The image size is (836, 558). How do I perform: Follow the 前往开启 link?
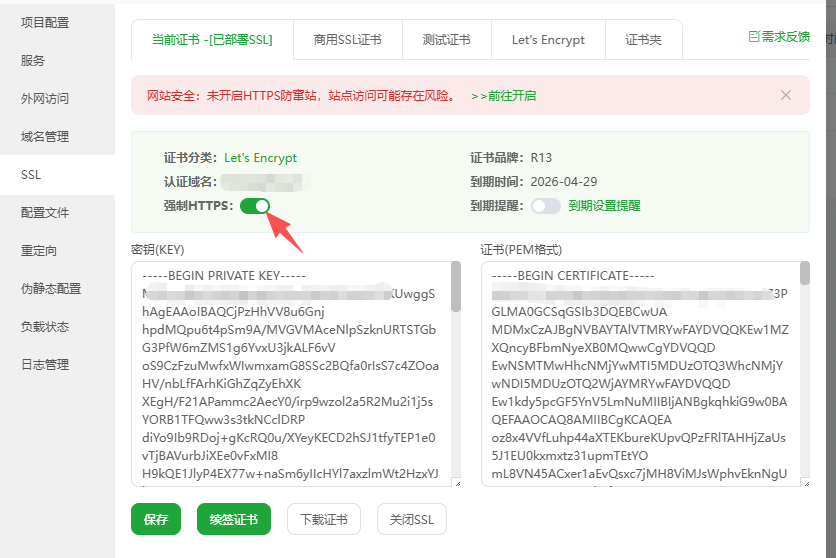(504, 96)
